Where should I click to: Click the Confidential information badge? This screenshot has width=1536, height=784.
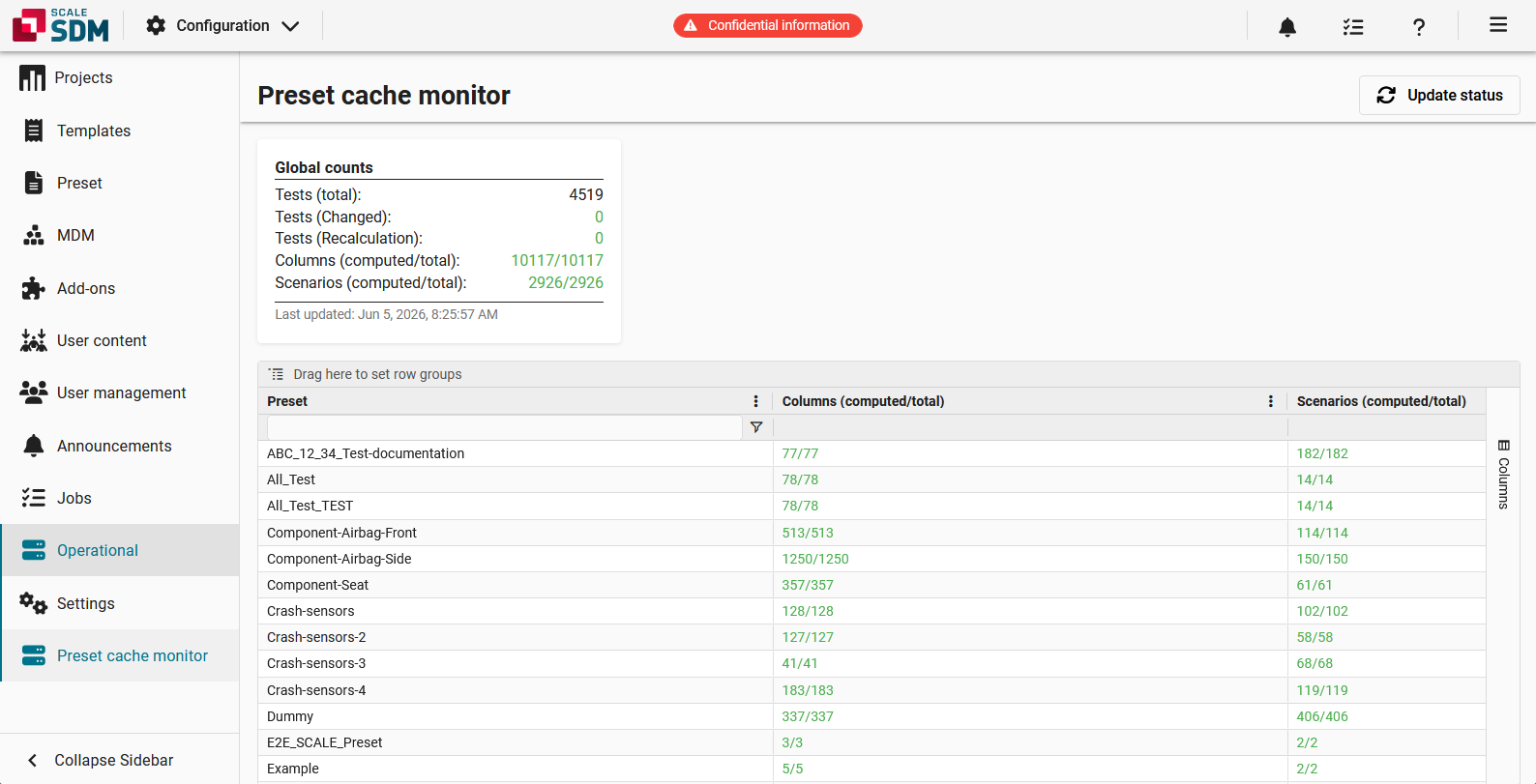(768, 25)
